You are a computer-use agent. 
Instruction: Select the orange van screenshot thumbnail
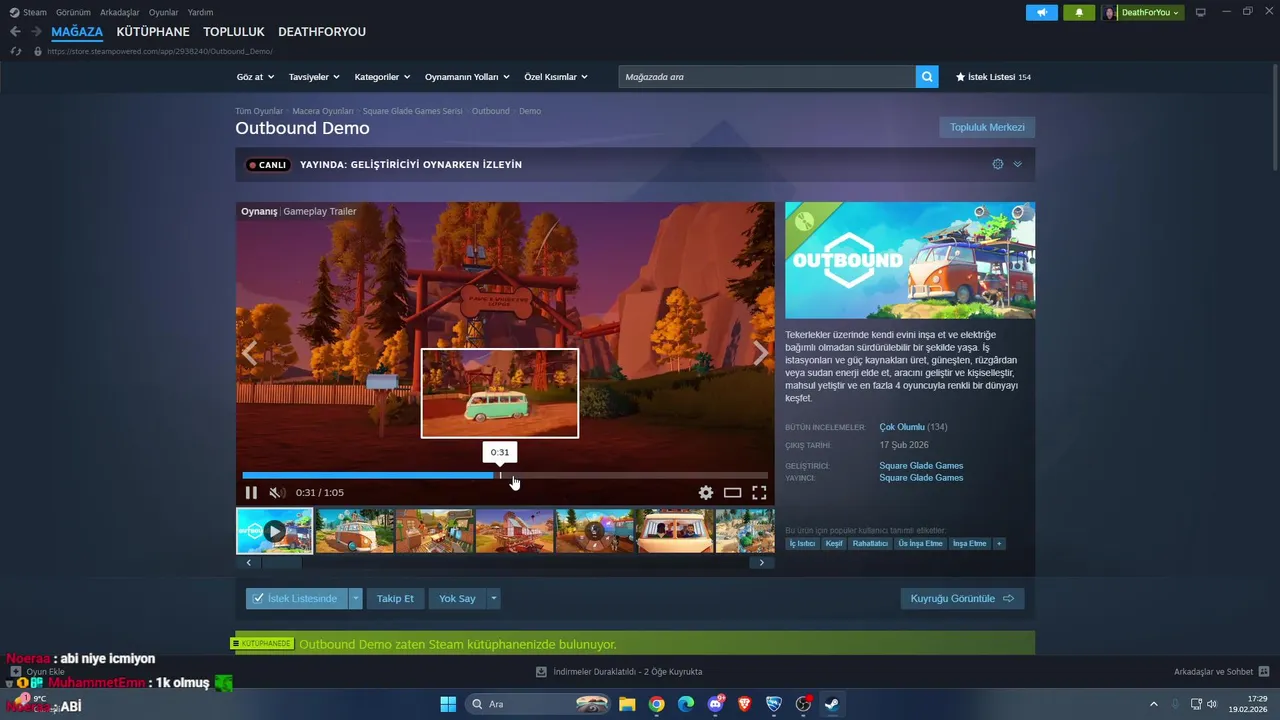pos(355,531)
